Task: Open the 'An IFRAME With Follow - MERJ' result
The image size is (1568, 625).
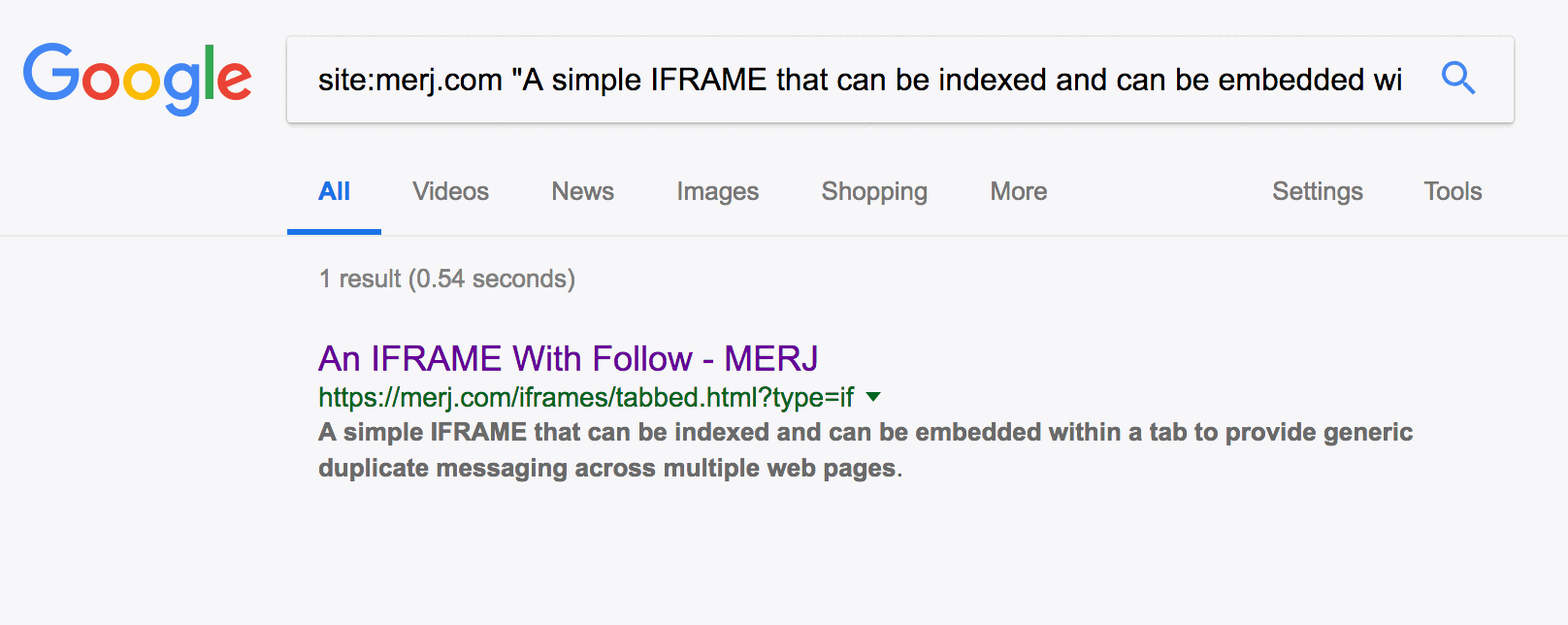Action: point(568,359)
